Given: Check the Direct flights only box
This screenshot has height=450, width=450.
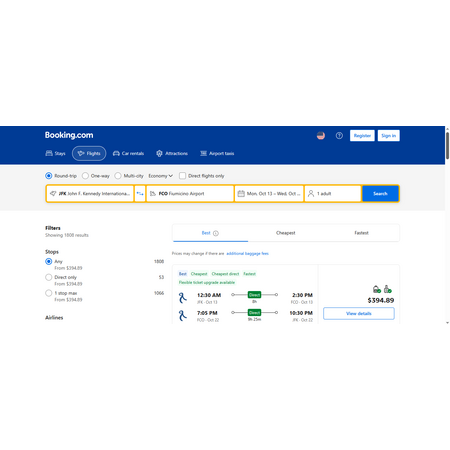Looking at the screenshot, I should [182, 176].
